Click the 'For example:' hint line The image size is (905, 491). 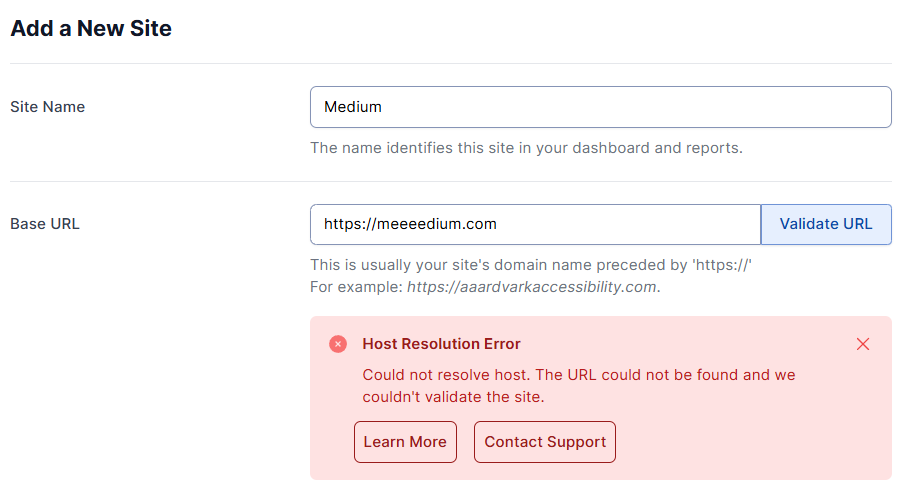pos(356,287)
